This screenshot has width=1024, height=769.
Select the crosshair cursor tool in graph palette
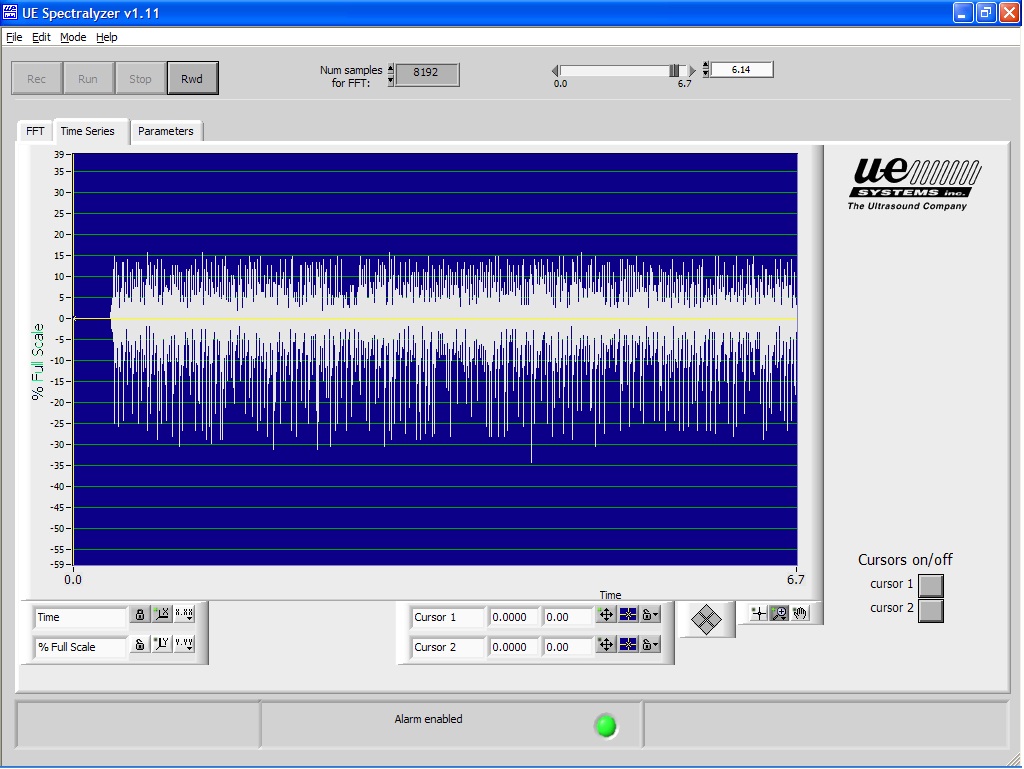point(759,614)
